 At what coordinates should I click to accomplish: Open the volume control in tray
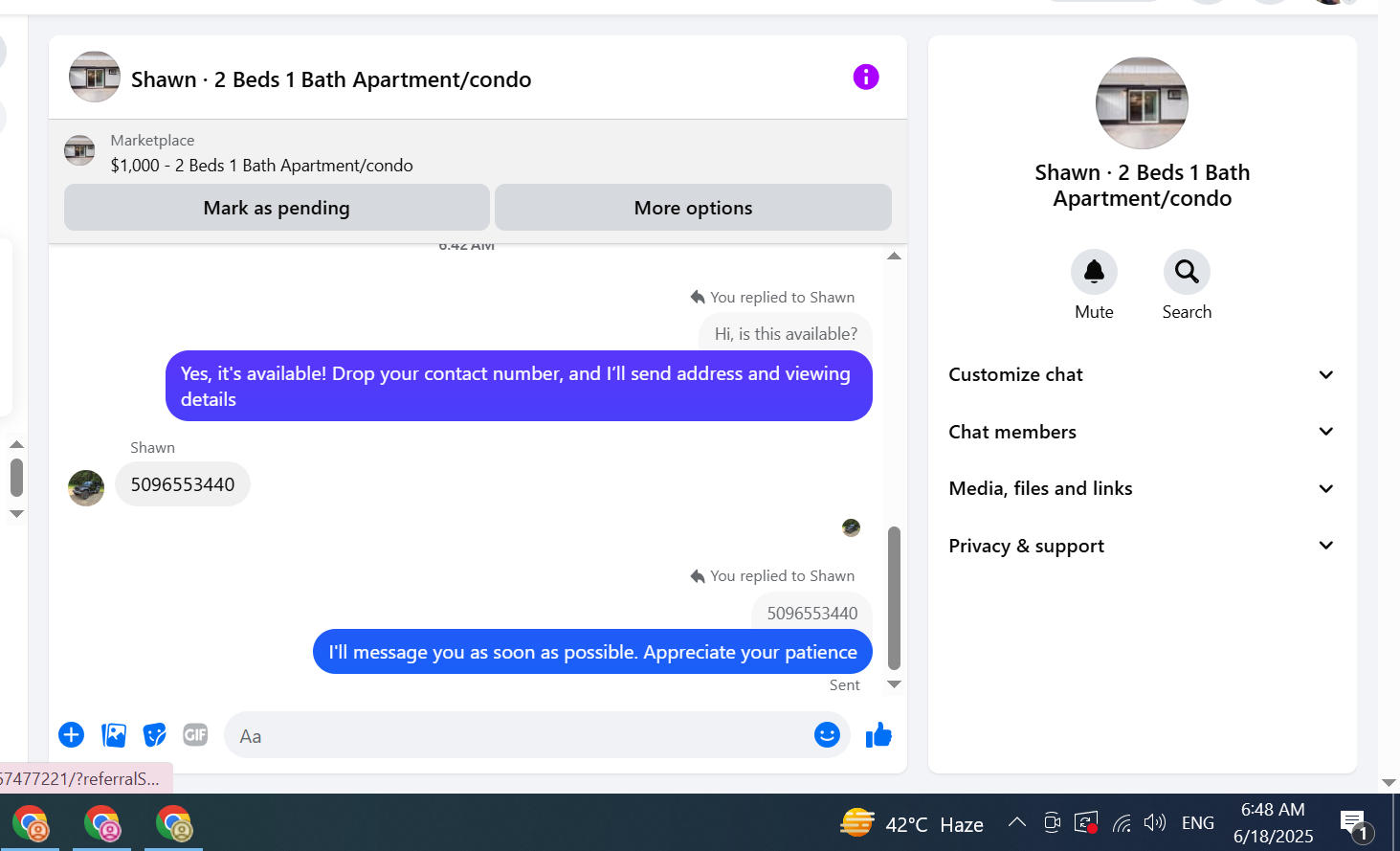[x=1155, y=822]
